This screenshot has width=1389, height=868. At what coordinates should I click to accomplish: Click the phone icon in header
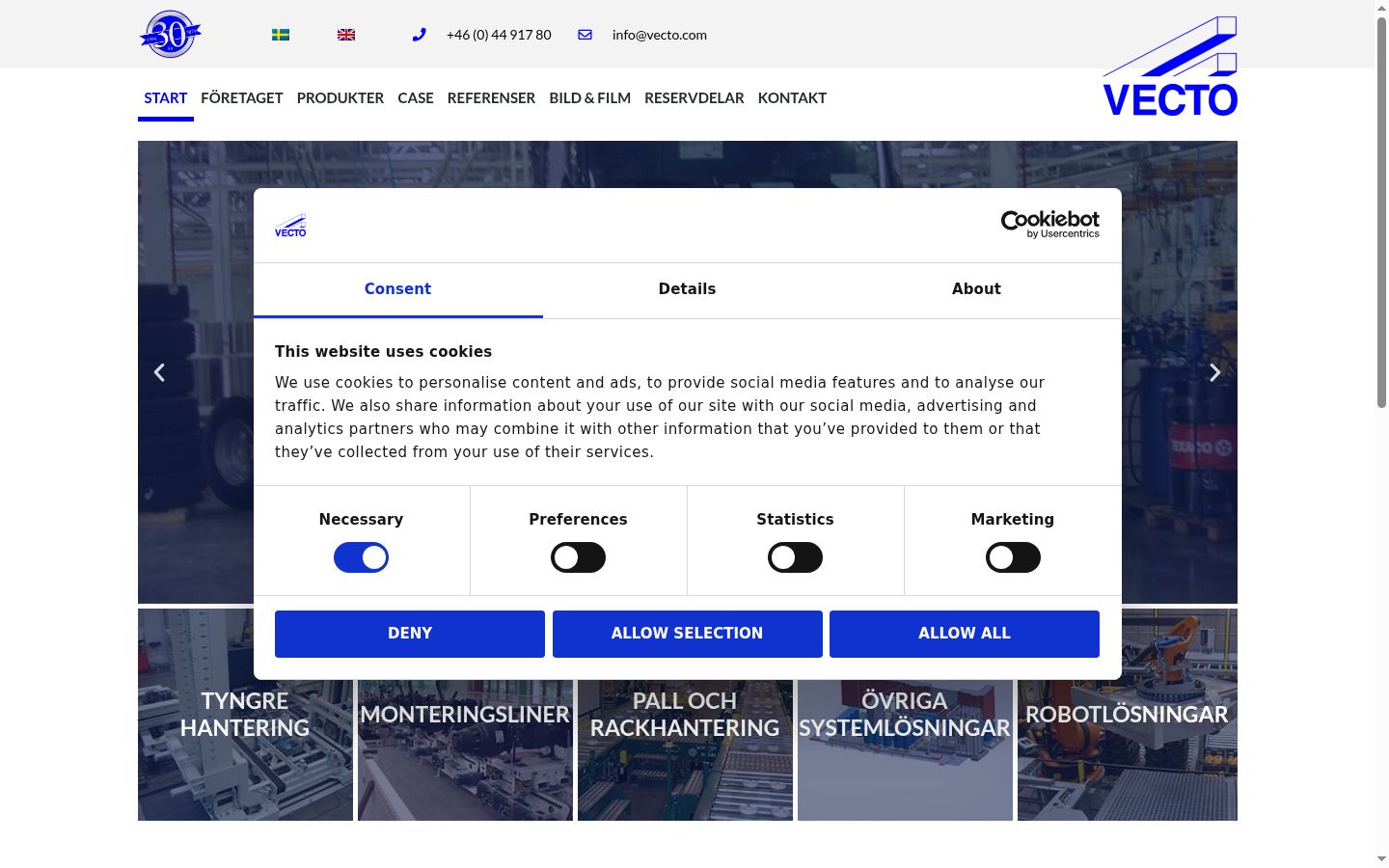coord(419,35)
